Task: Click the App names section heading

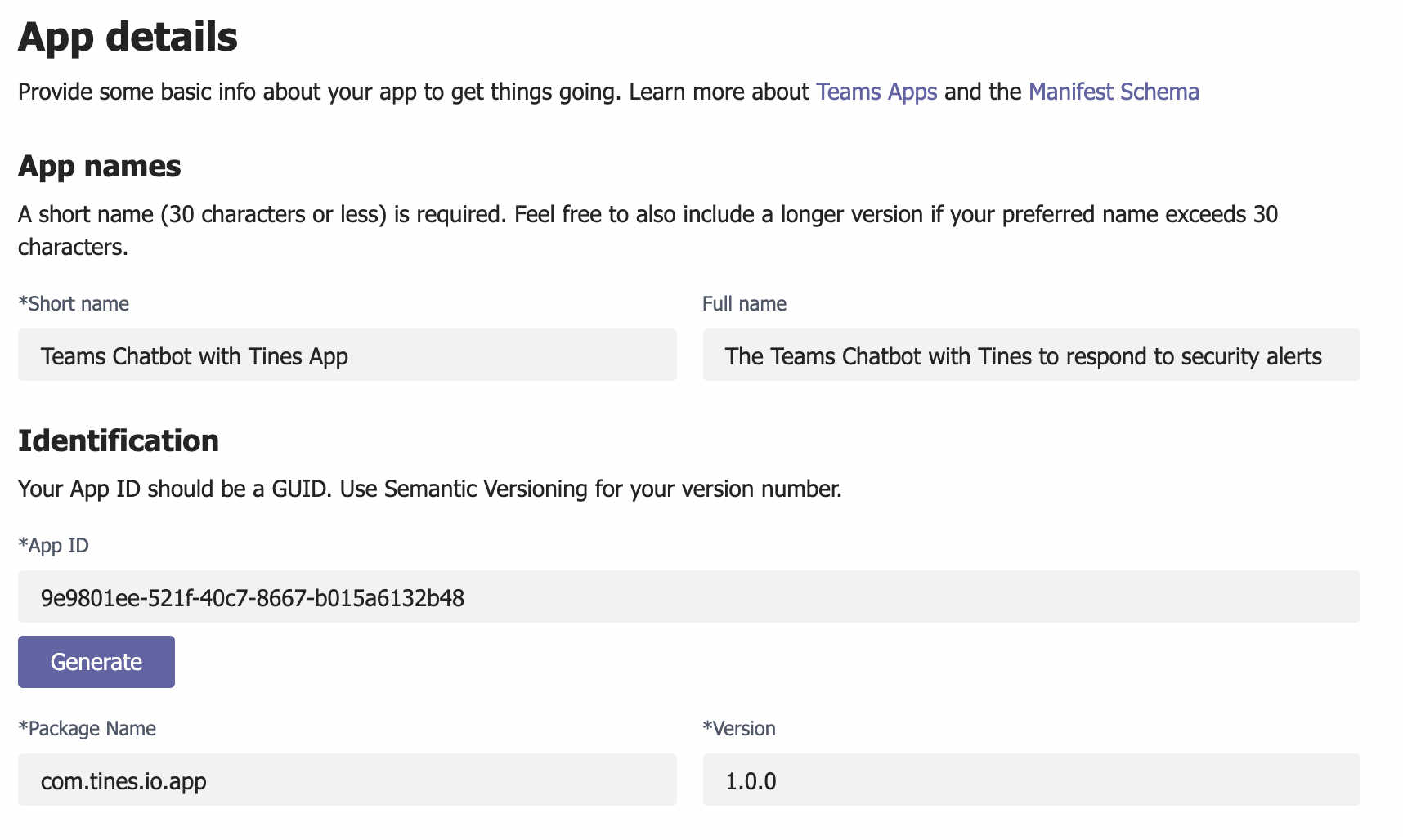Action: point(99,167)
